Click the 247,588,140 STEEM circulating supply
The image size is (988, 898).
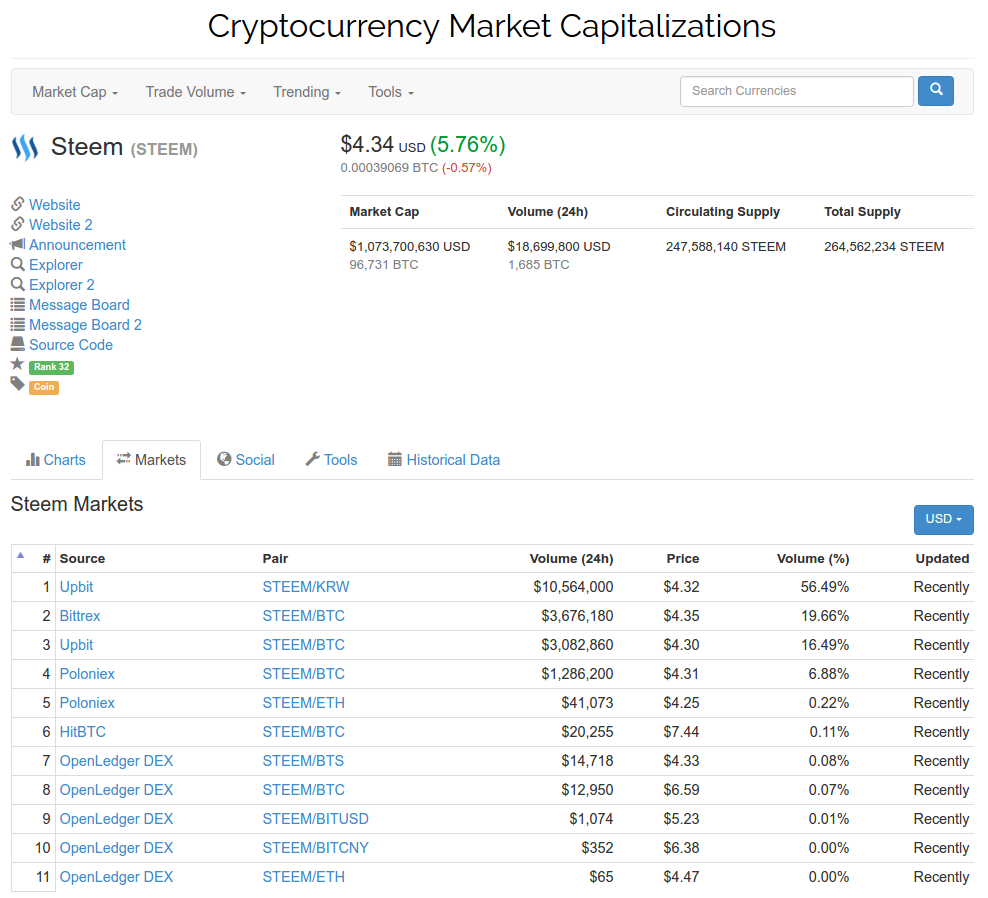[726, 246]
